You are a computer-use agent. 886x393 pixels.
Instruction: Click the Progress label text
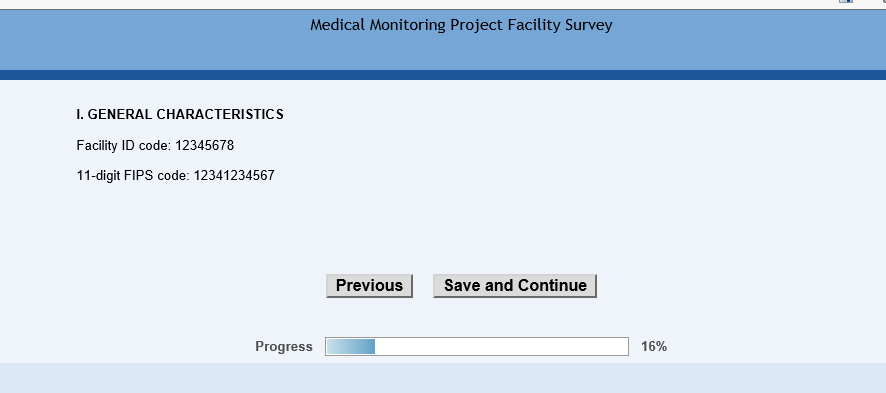click(284, 347)
